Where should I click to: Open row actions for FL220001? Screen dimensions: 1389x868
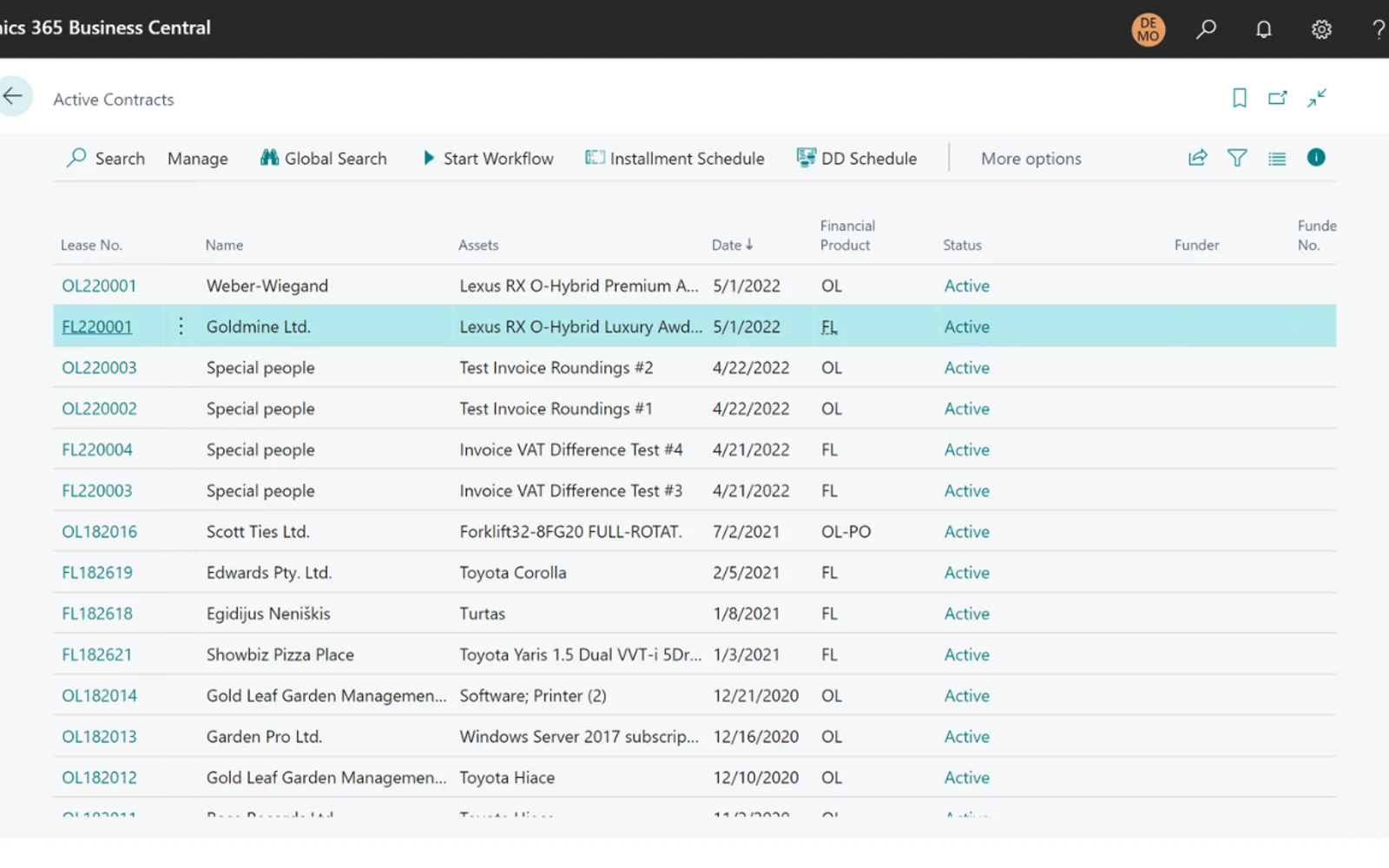[181, 326]
